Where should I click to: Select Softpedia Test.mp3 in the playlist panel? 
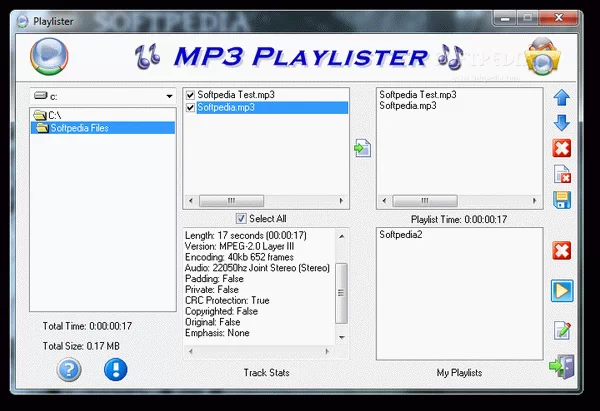[x=418, y=95]
